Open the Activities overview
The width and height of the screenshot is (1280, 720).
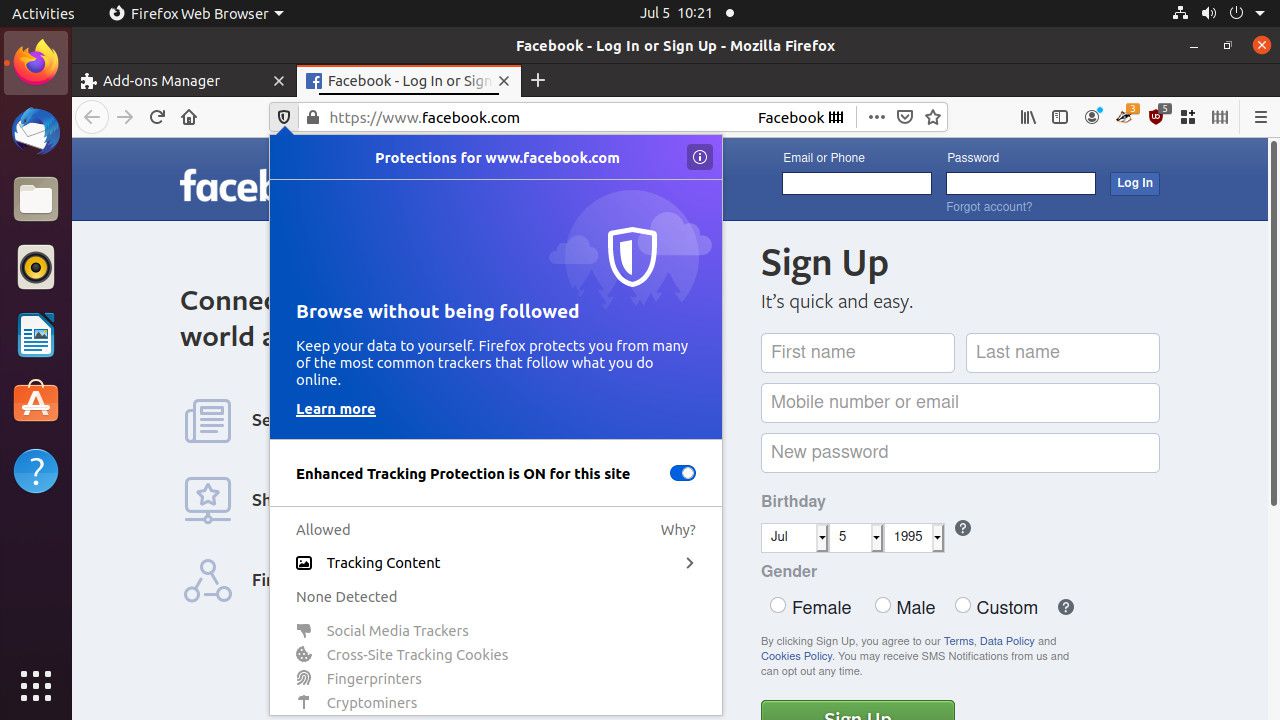(x=43, y=14)
